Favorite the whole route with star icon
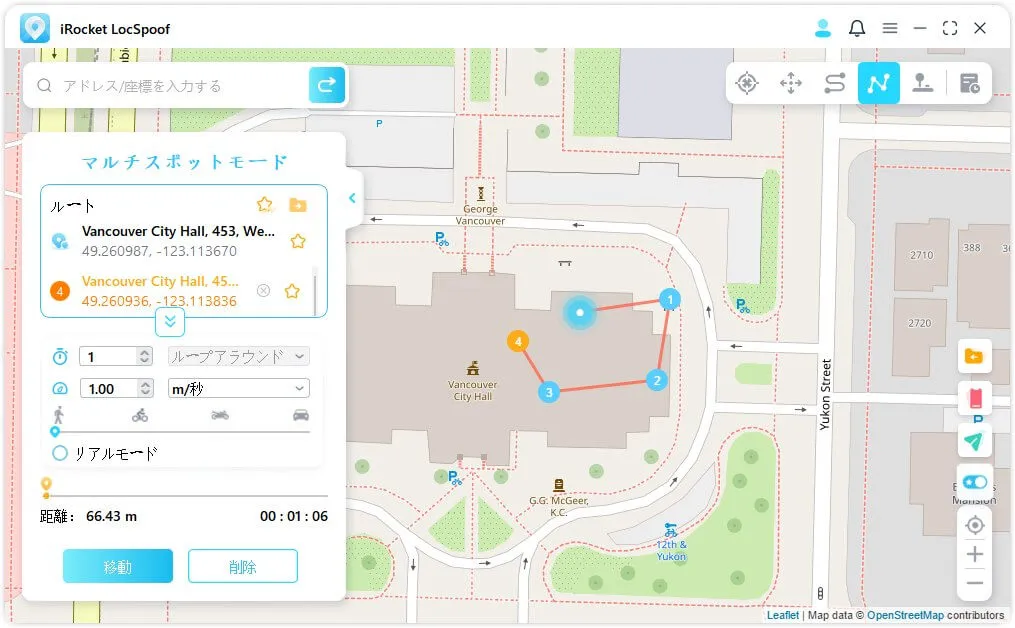1015x628 pixels. tap(265, 205)
